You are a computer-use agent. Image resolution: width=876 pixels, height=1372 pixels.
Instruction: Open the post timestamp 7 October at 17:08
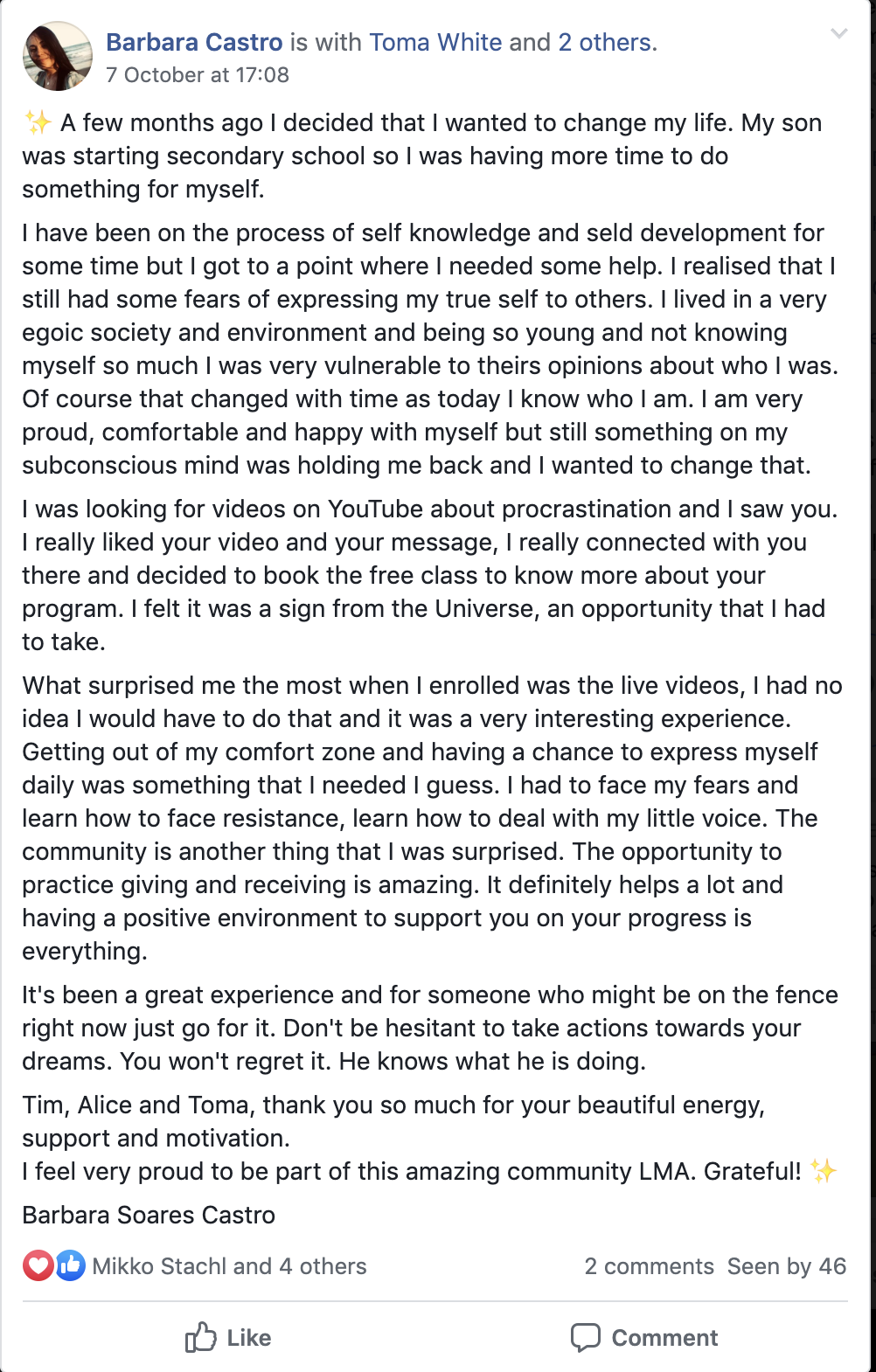pos(198,75)
